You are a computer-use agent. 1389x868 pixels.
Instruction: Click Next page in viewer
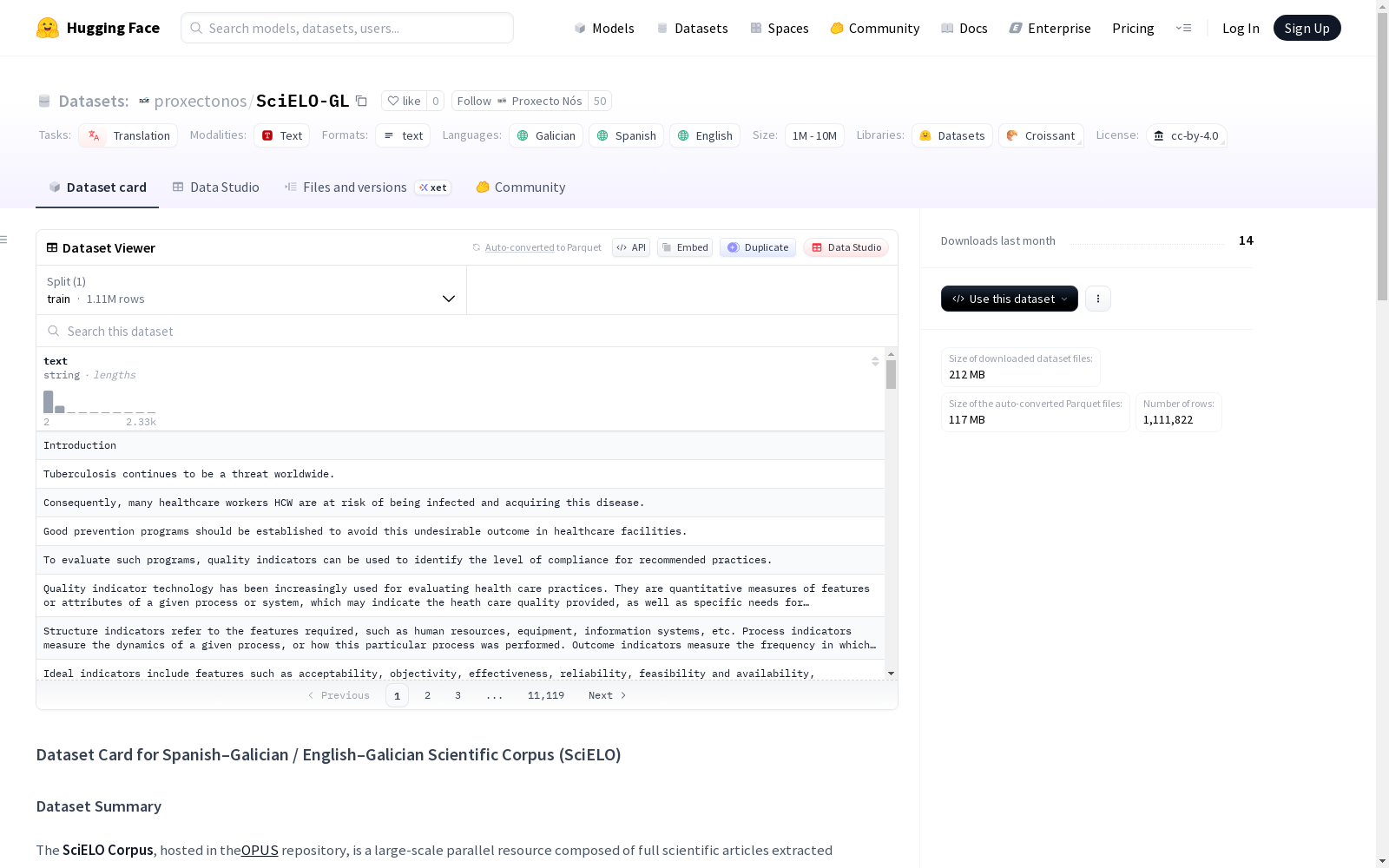pyautogui.click(x=608, y=695)
